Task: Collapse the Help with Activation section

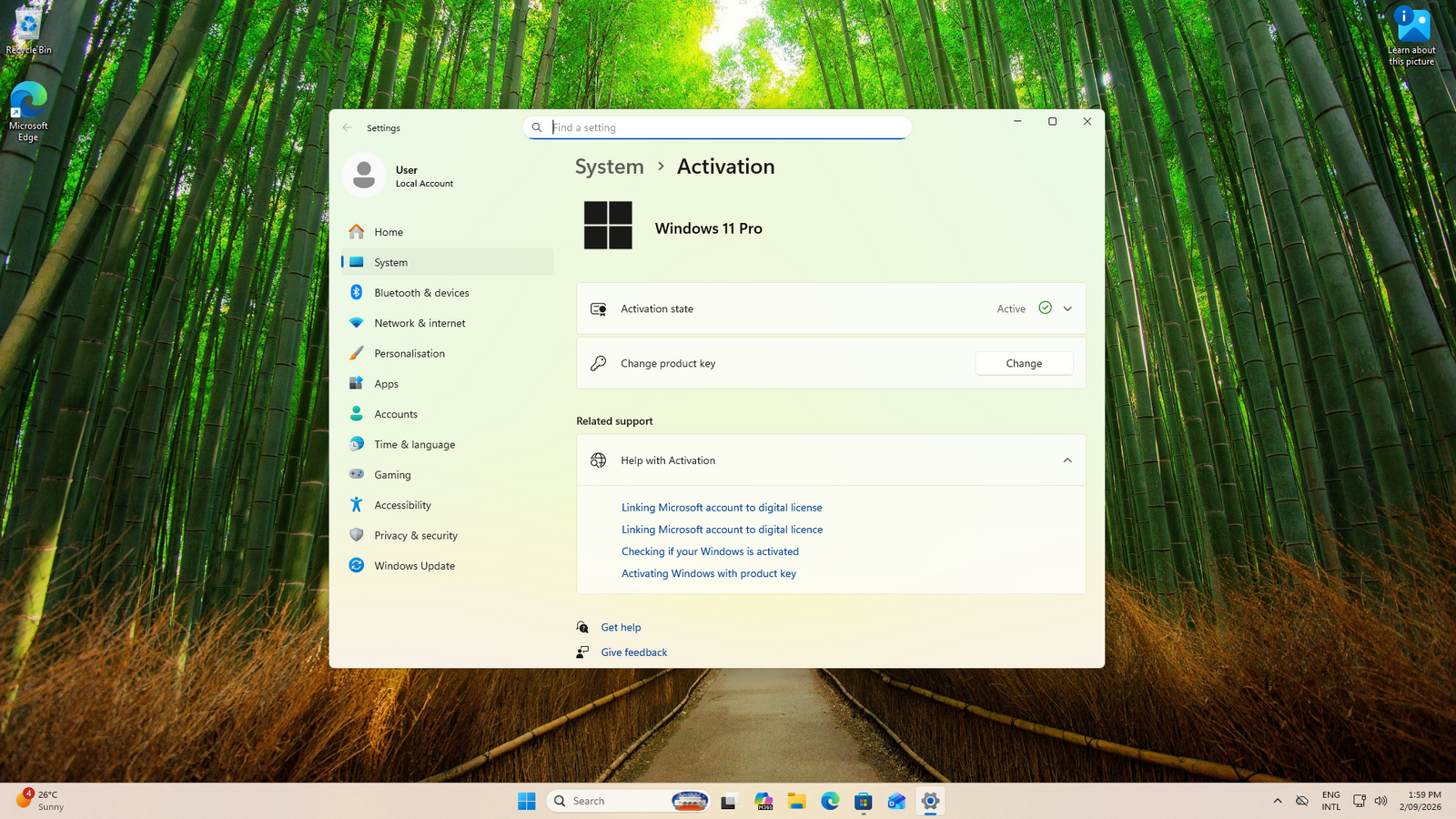Action: coord(1067,460)
